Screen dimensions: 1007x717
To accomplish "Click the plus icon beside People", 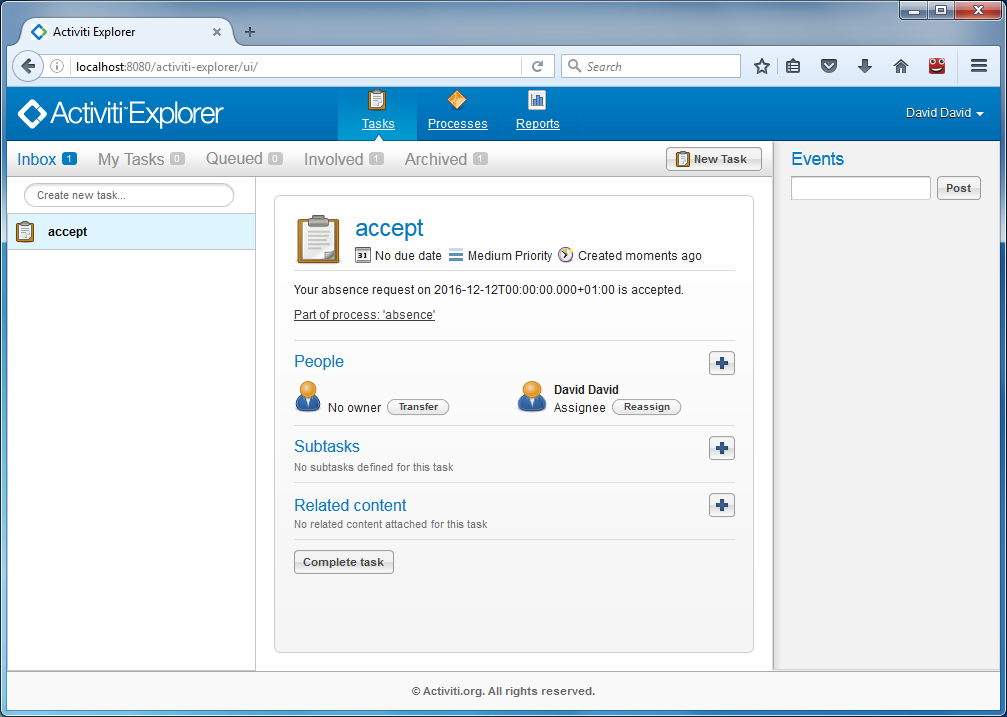I will point(722,363).
